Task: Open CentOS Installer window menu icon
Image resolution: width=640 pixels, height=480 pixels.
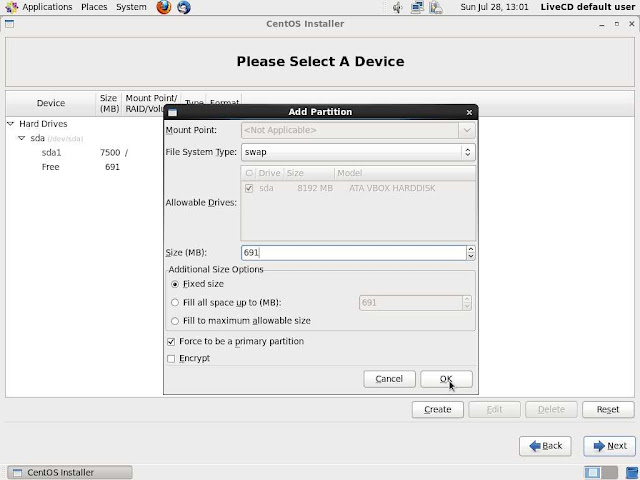Action: (9, 24)
